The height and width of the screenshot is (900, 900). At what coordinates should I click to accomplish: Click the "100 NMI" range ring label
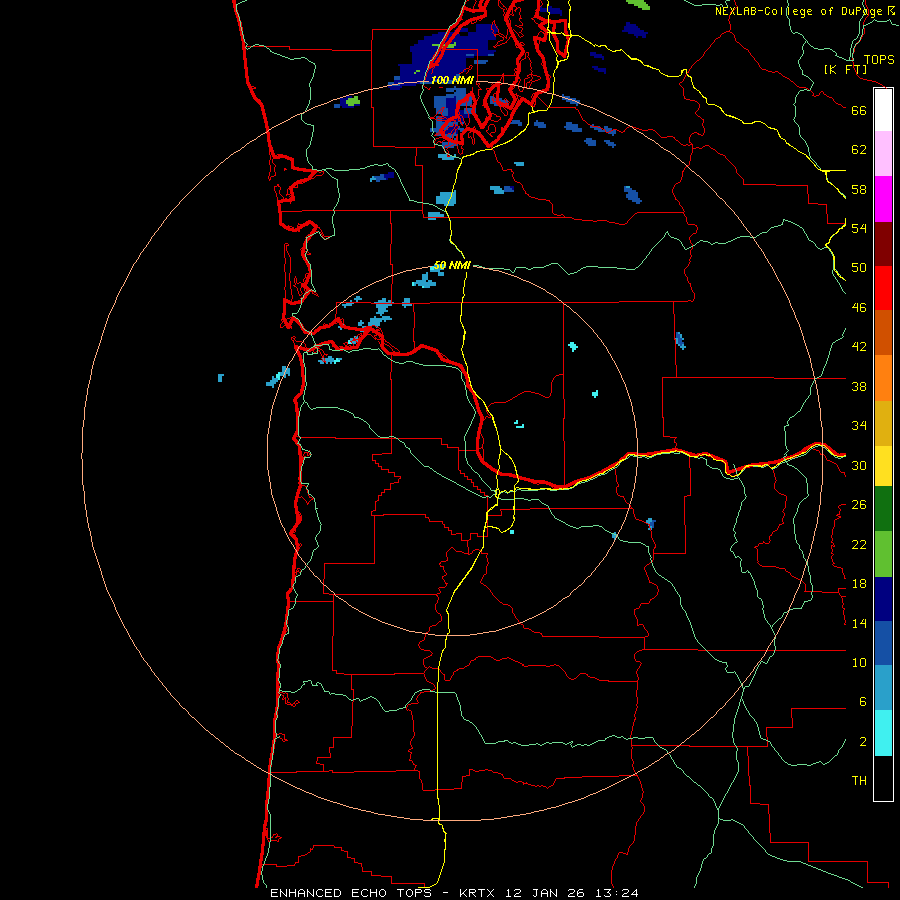click(x=452, y=80)
